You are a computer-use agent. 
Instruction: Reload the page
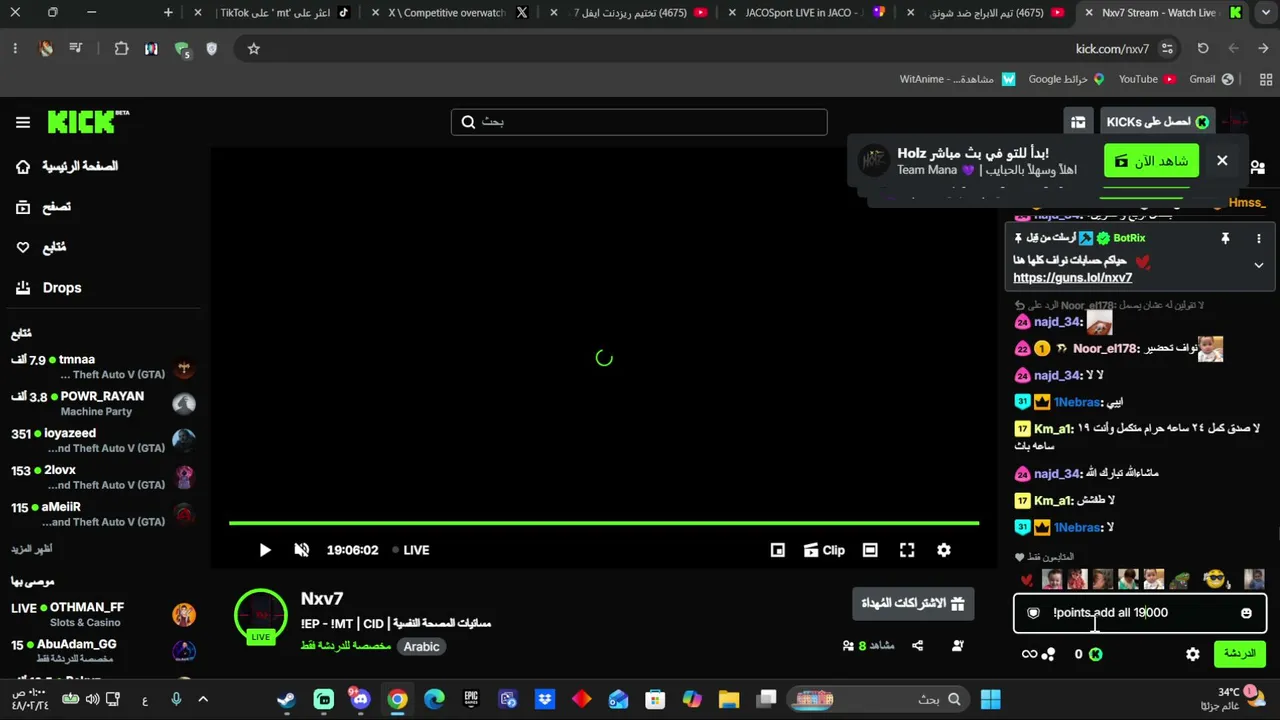pyautogui.click(x=1203, y=48)
